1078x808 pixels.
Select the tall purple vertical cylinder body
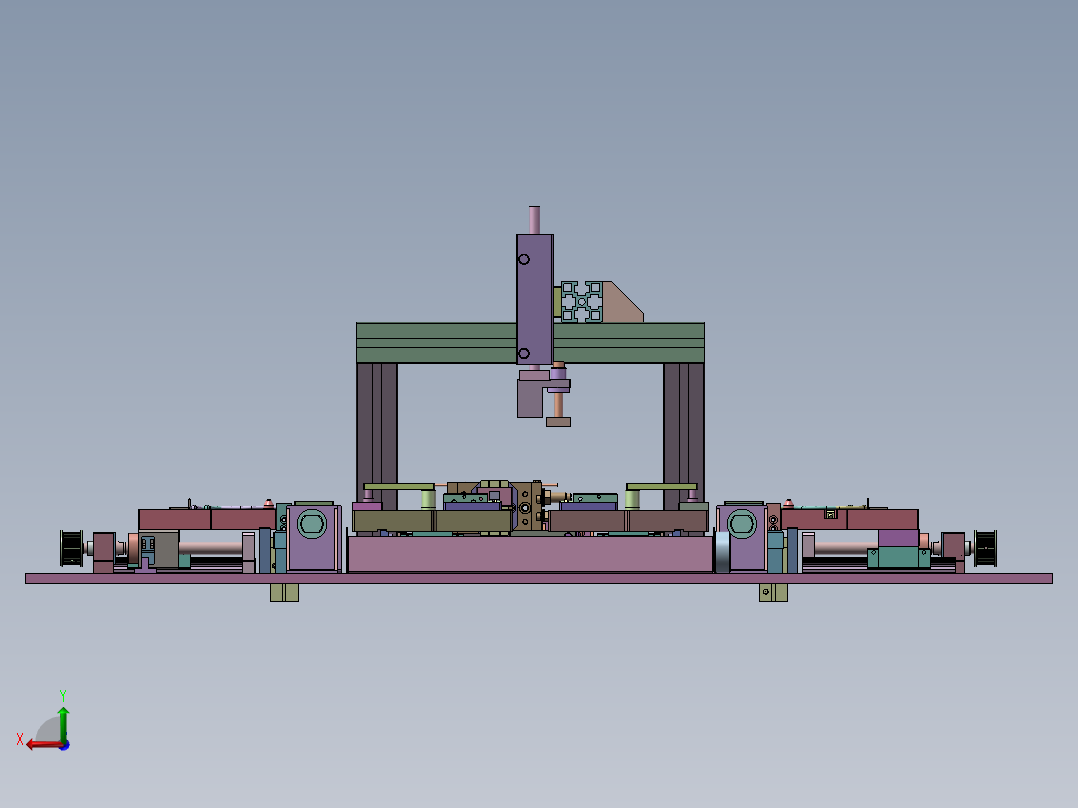pyautogui.click(x=535, y=299)
